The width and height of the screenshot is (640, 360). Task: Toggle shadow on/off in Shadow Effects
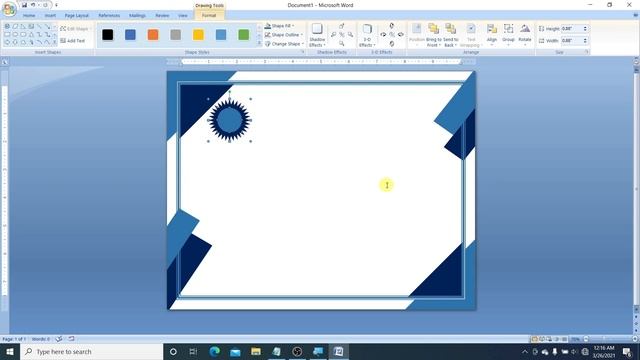click(342, 35)
